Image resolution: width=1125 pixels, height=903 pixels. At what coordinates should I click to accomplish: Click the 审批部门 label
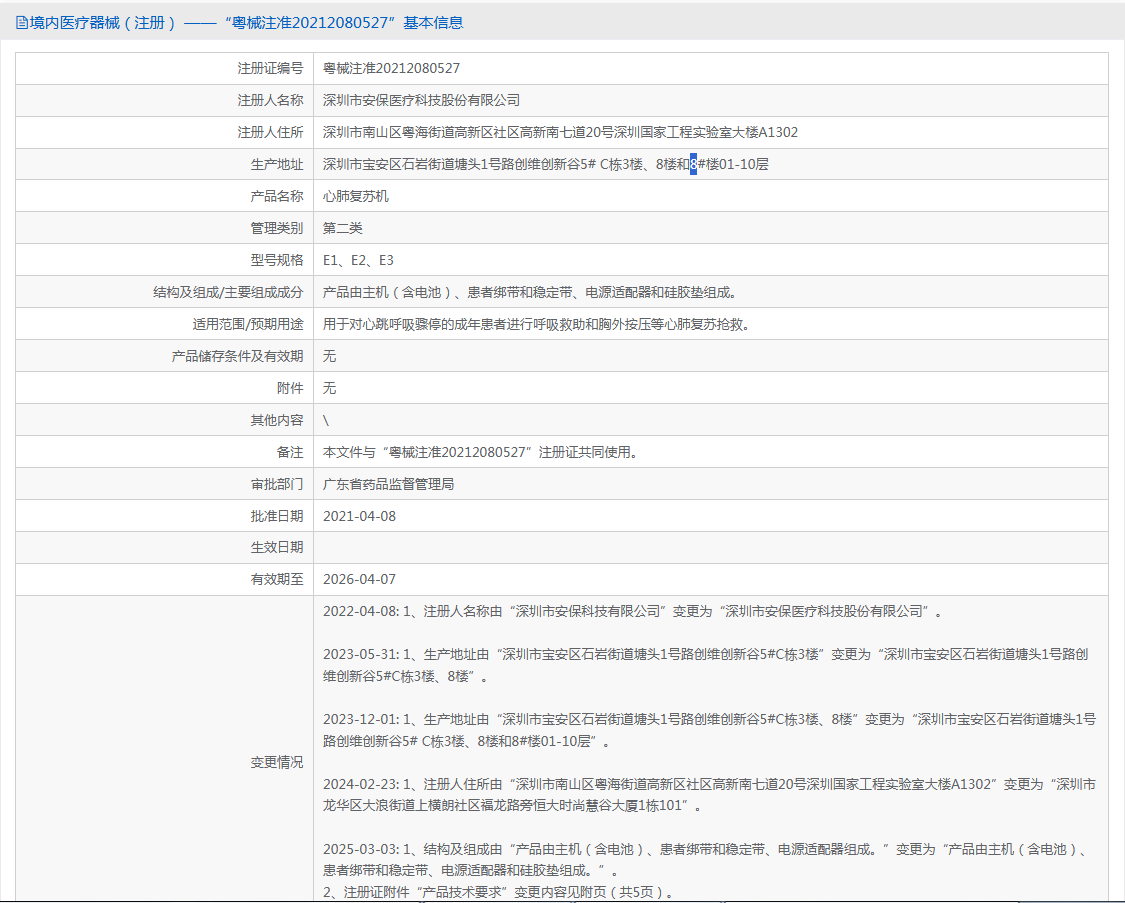coord(277,484)
